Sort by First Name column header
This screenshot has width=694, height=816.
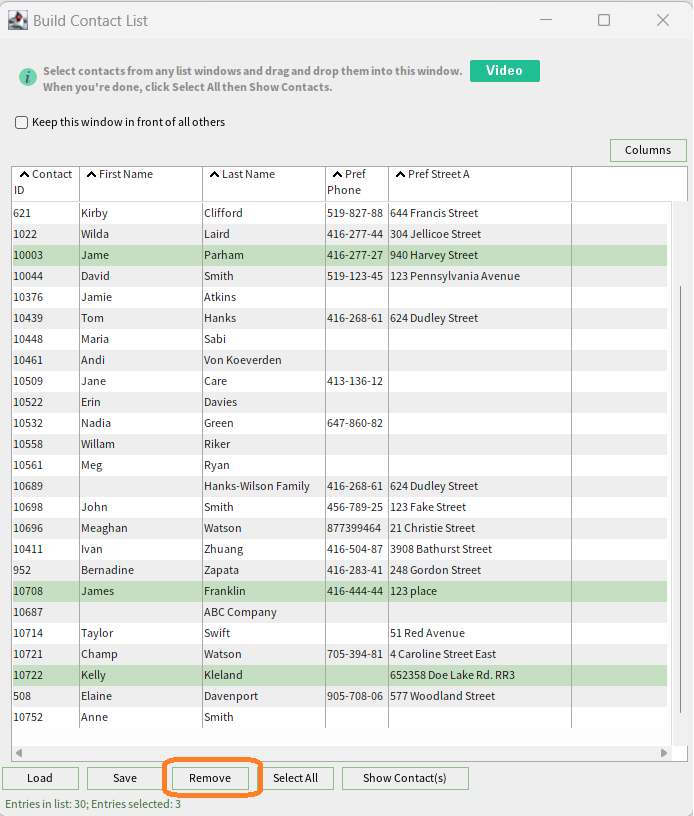click(x=140, y=182)
